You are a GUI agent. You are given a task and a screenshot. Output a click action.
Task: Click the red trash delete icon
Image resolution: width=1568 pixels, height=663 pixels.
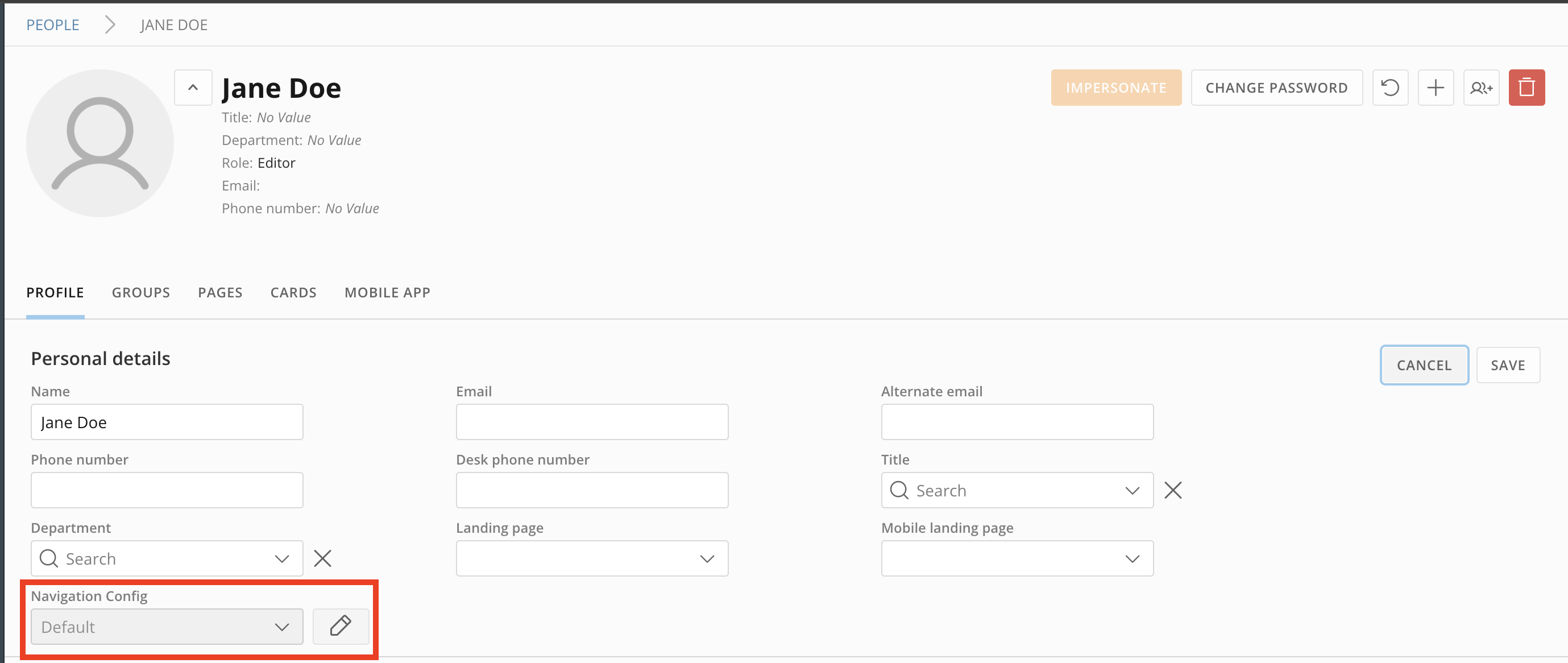1526,88
